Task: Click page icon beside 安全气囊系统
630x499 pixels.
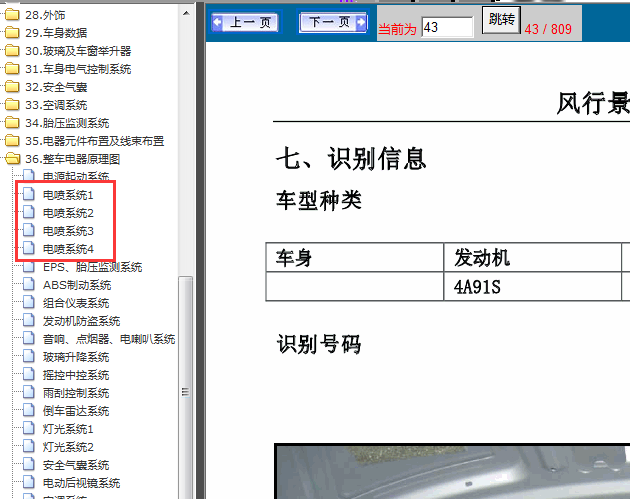Action: (29, 464)
